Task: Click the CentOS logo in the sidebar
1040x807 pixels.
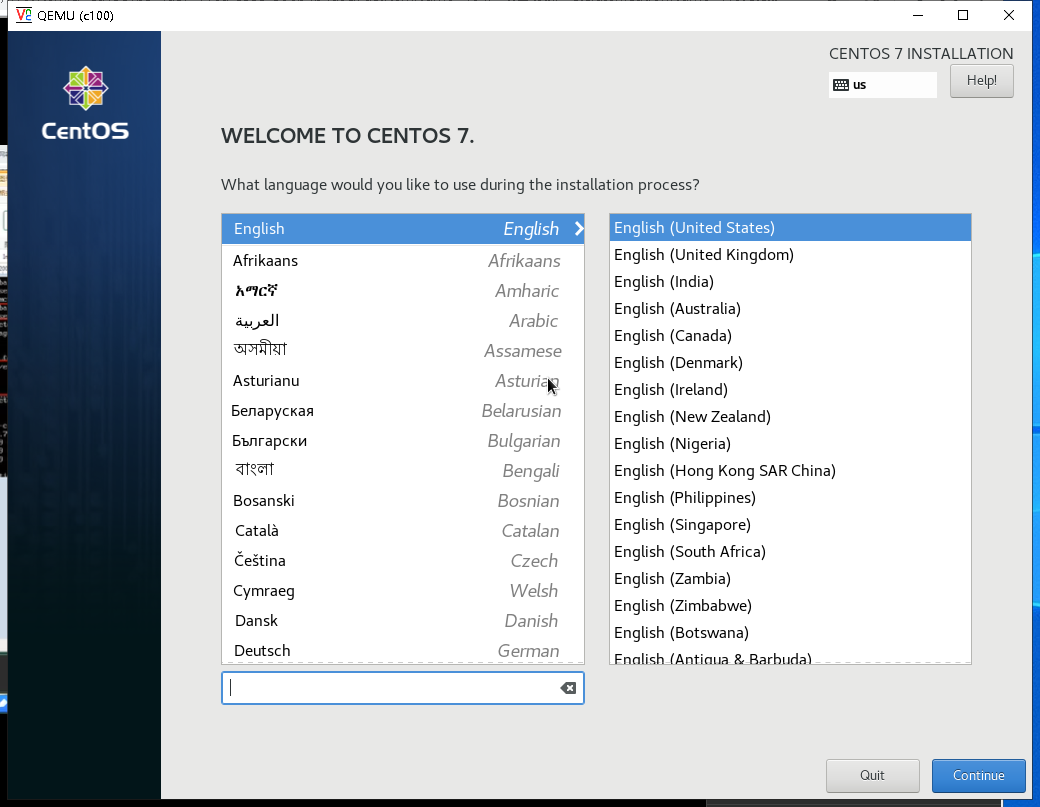Action: click(x=86, y=103)
